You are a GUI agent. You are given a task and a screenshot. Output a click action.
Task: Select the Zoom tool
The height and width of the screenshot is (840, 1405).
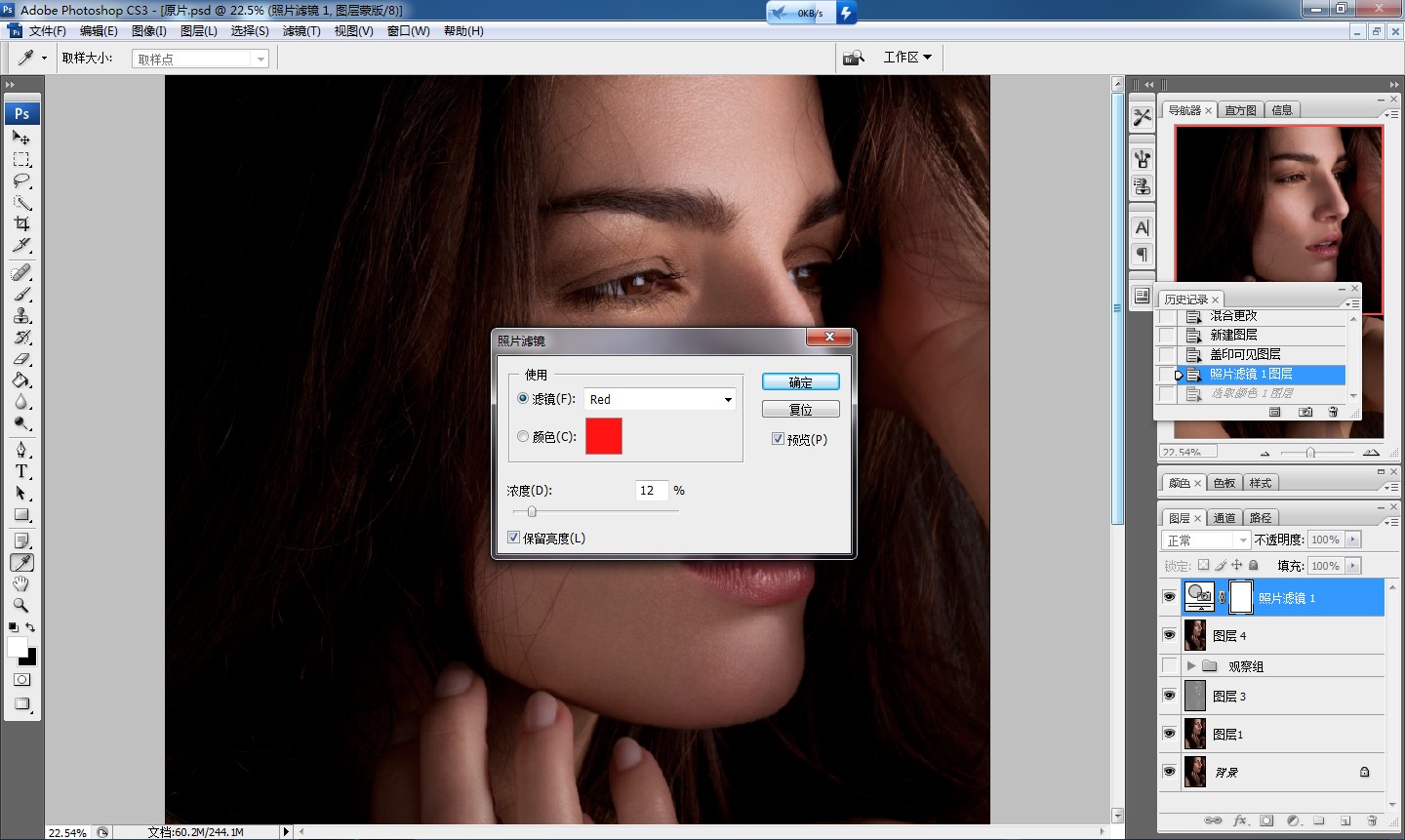click(x=21, y=605)
